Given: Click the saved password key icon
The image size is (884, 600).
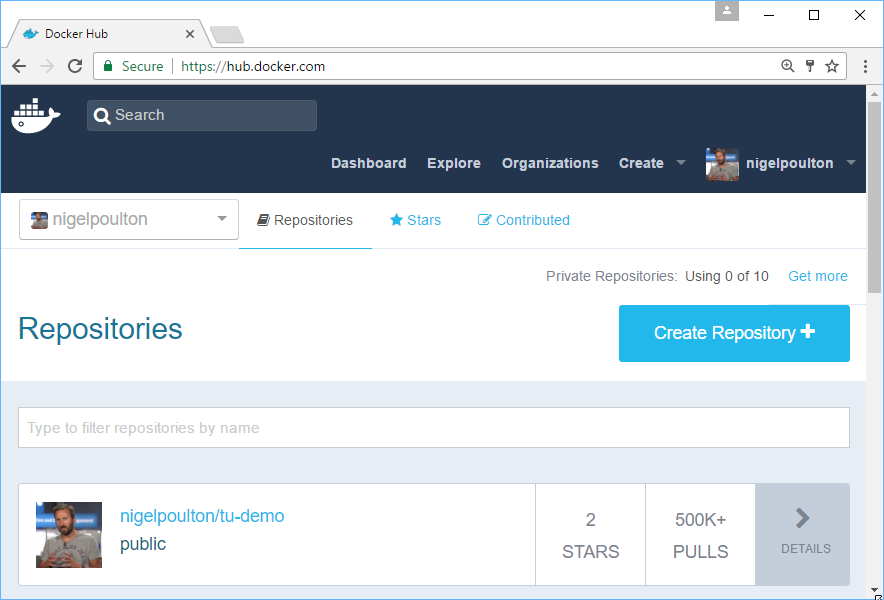Looking at the screenshot, I should [x=810, y=66].
